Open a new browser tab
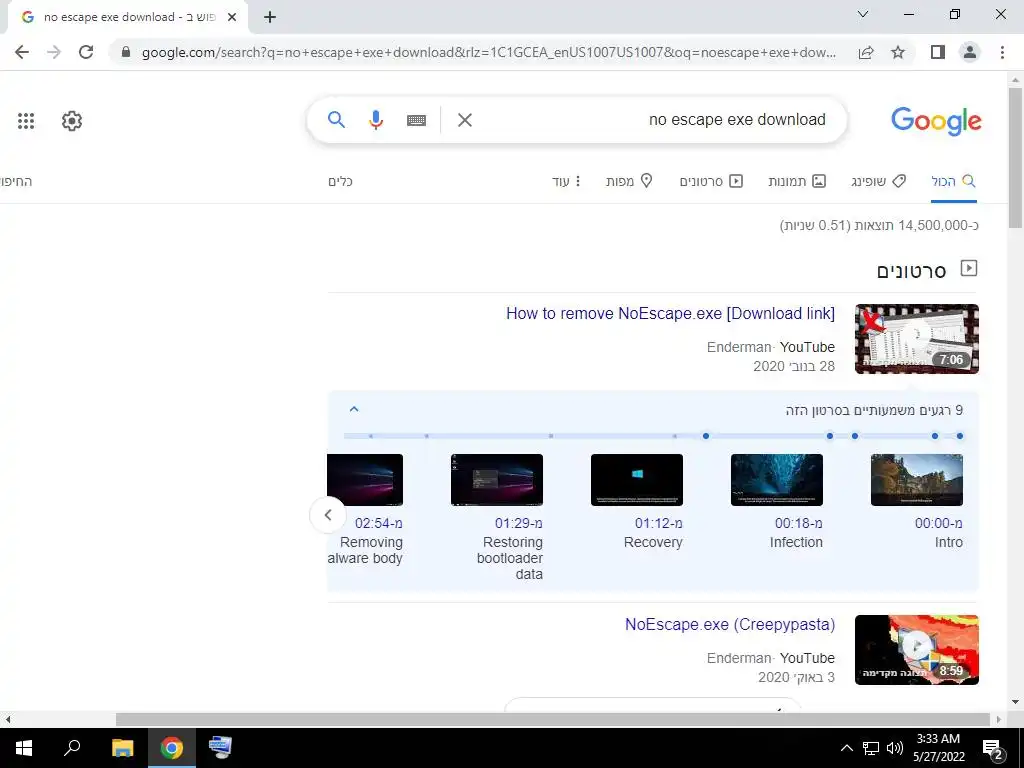The image size is (1024, 768). 270,17
